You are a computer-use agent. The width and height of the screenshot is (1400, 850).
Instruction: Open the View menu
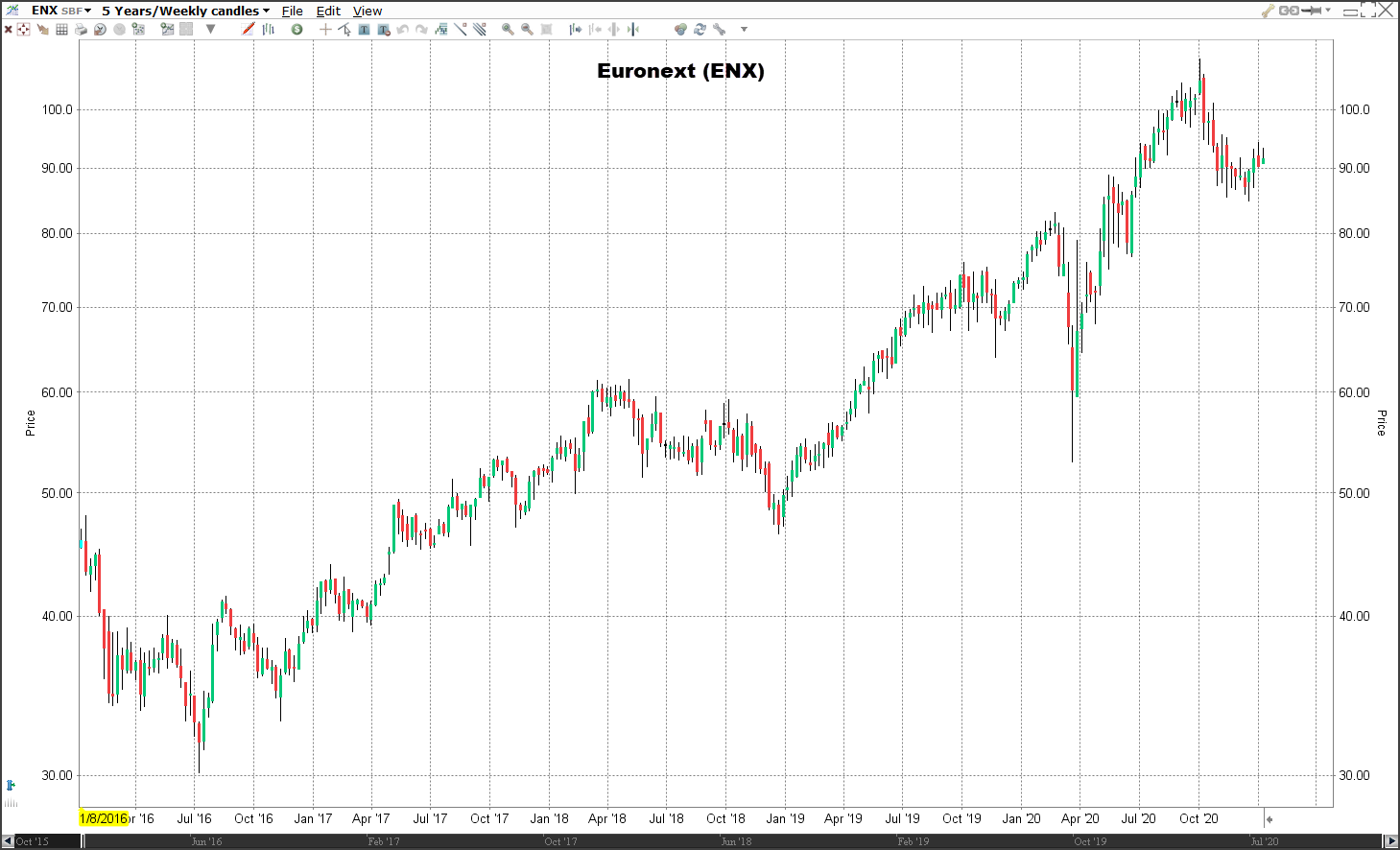[368, 11]
